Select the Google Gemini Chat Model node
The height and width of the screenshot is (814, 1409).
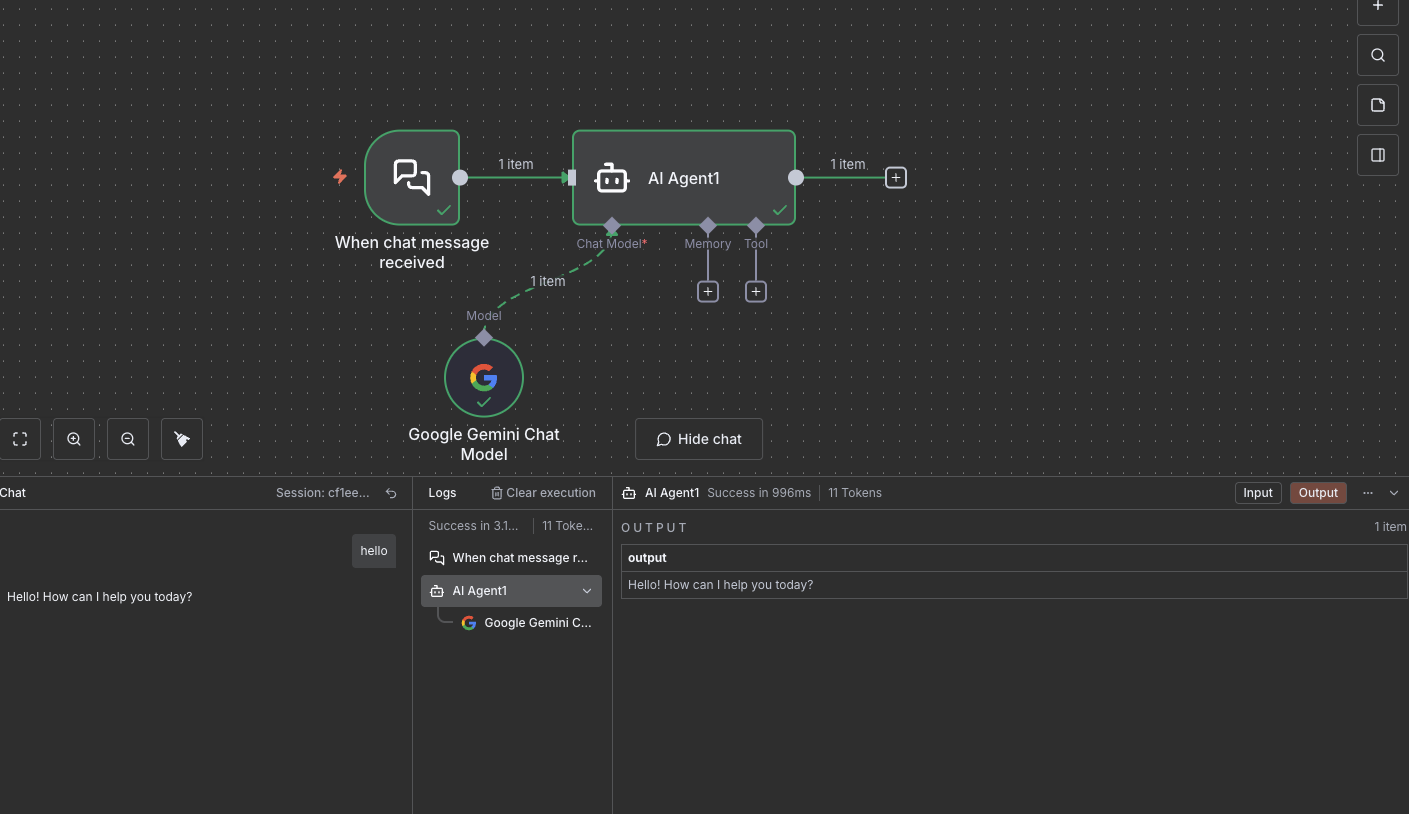coord(484,377)
